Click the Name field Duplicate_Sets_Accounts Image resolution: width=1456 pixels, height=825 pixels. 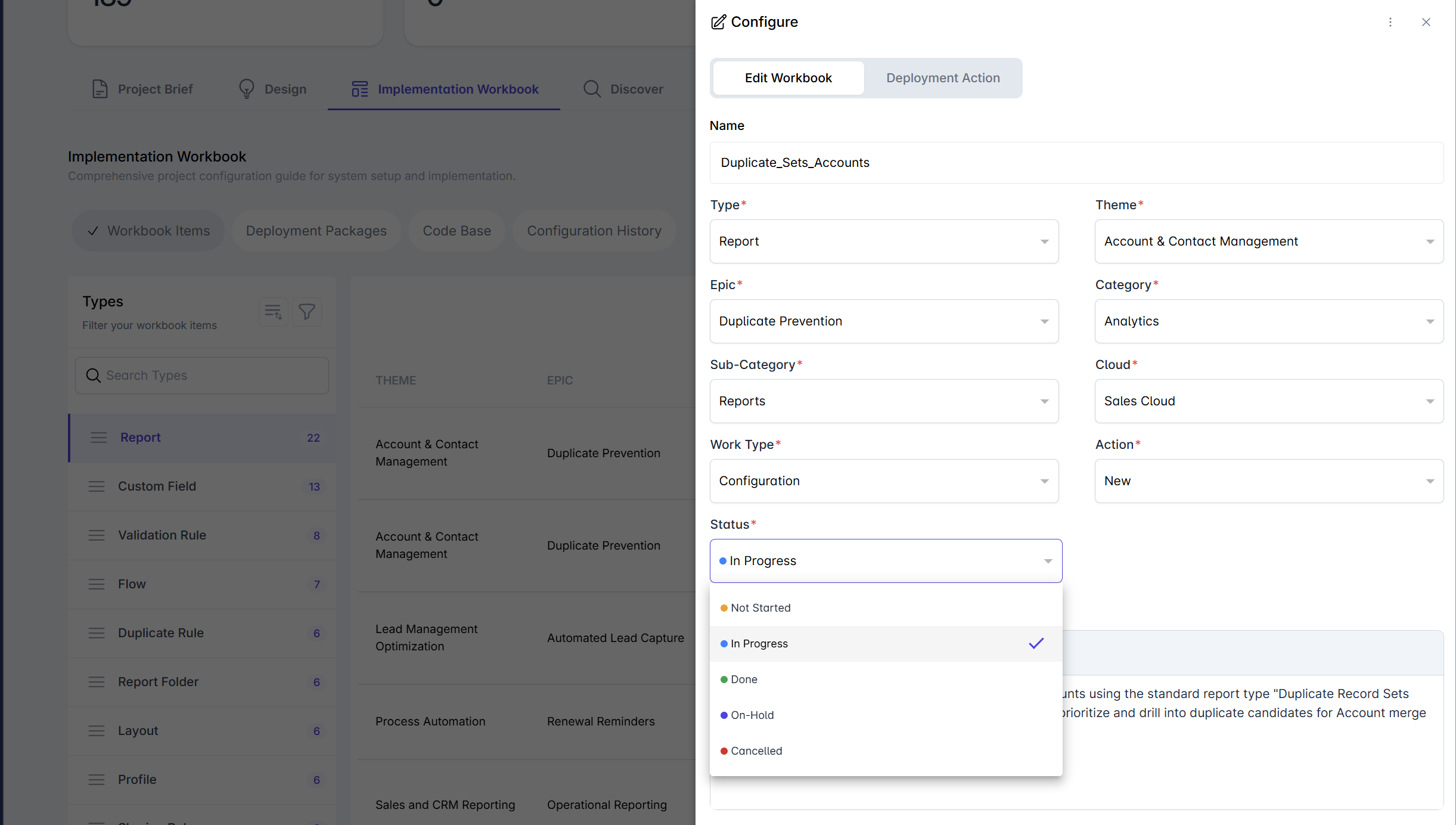point(1076,163)
